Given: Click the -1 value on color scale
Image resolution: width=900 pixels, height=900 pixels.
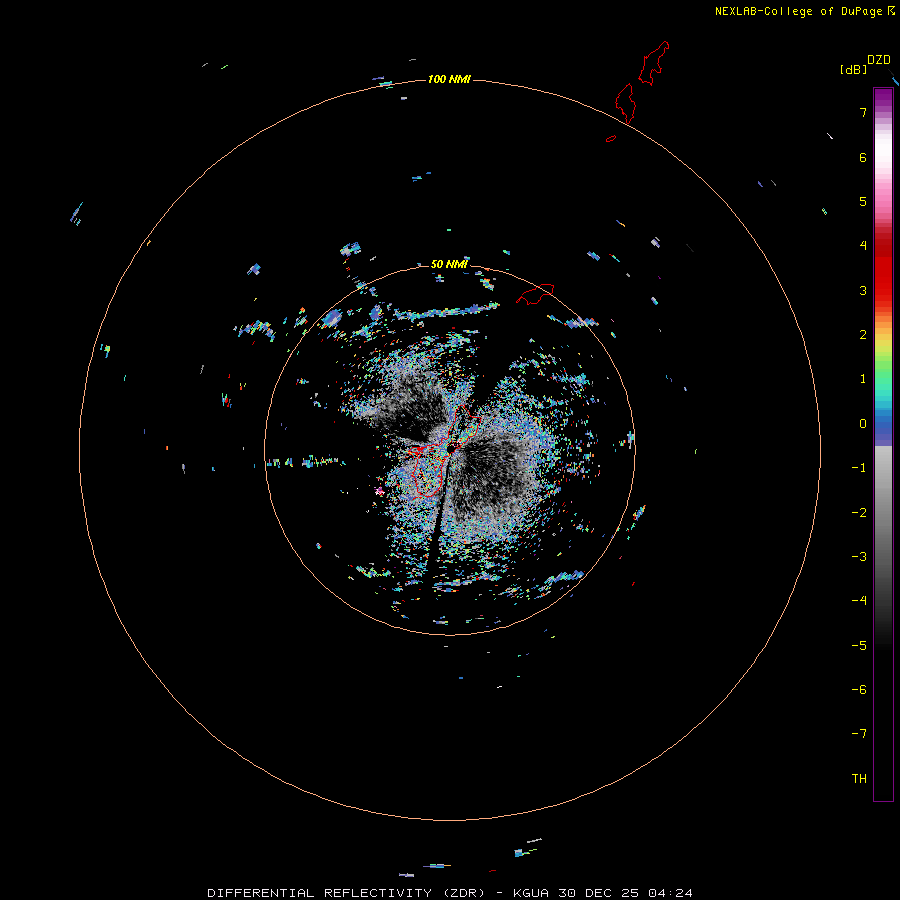Looking at the screenshot, I should click(859, 468).
